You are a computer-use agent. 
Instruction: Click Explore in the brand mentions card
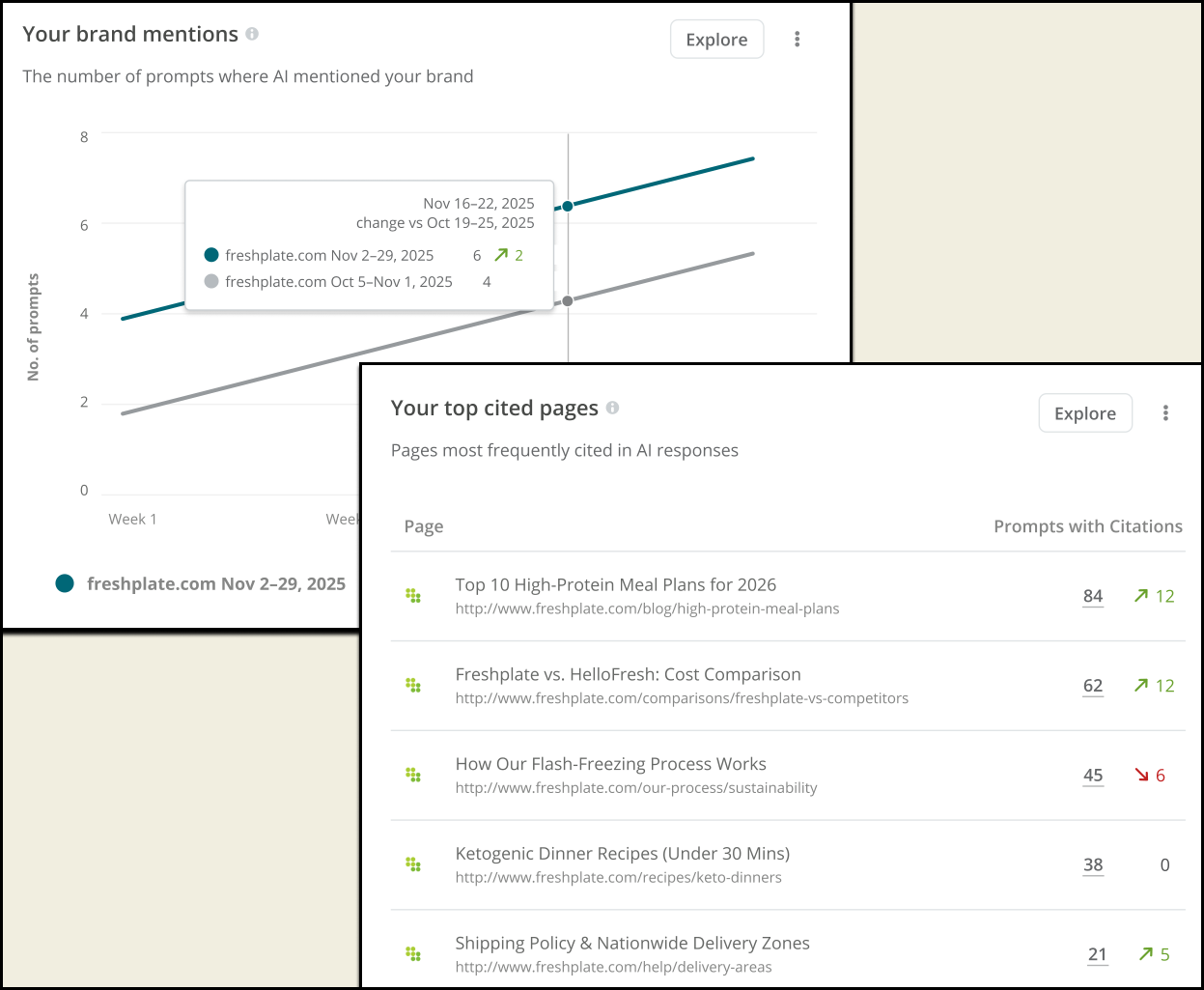pyautogui.click(x=716, y=40)
